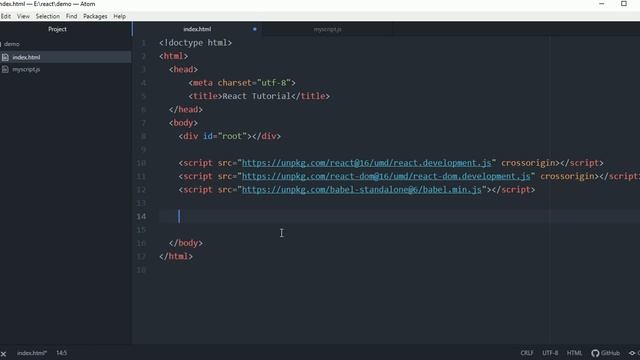The image size is (640, 360).
Task: Click the file icon beside myscript.js in tree
Action: [5, 69]
